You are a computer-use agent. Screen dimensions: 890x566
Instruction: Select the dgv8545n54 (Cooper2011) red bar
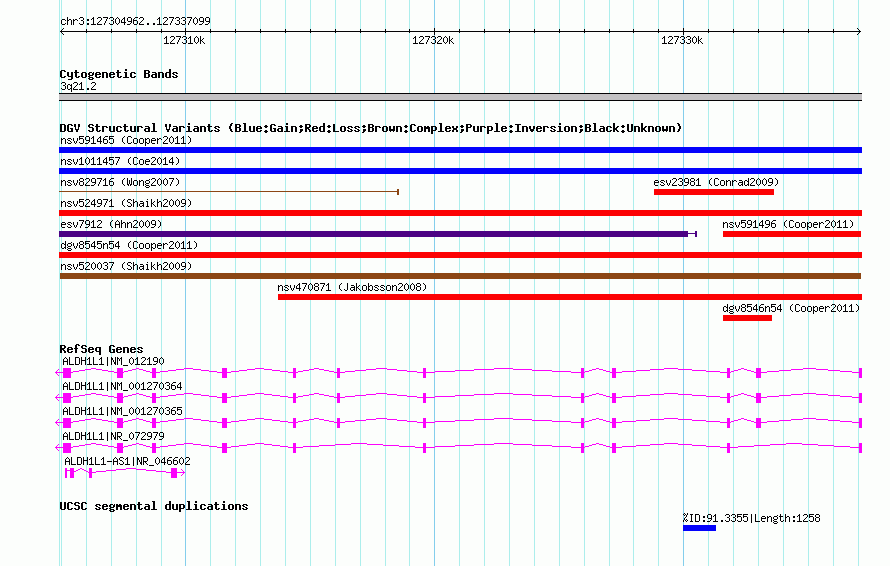coord(460,255)
